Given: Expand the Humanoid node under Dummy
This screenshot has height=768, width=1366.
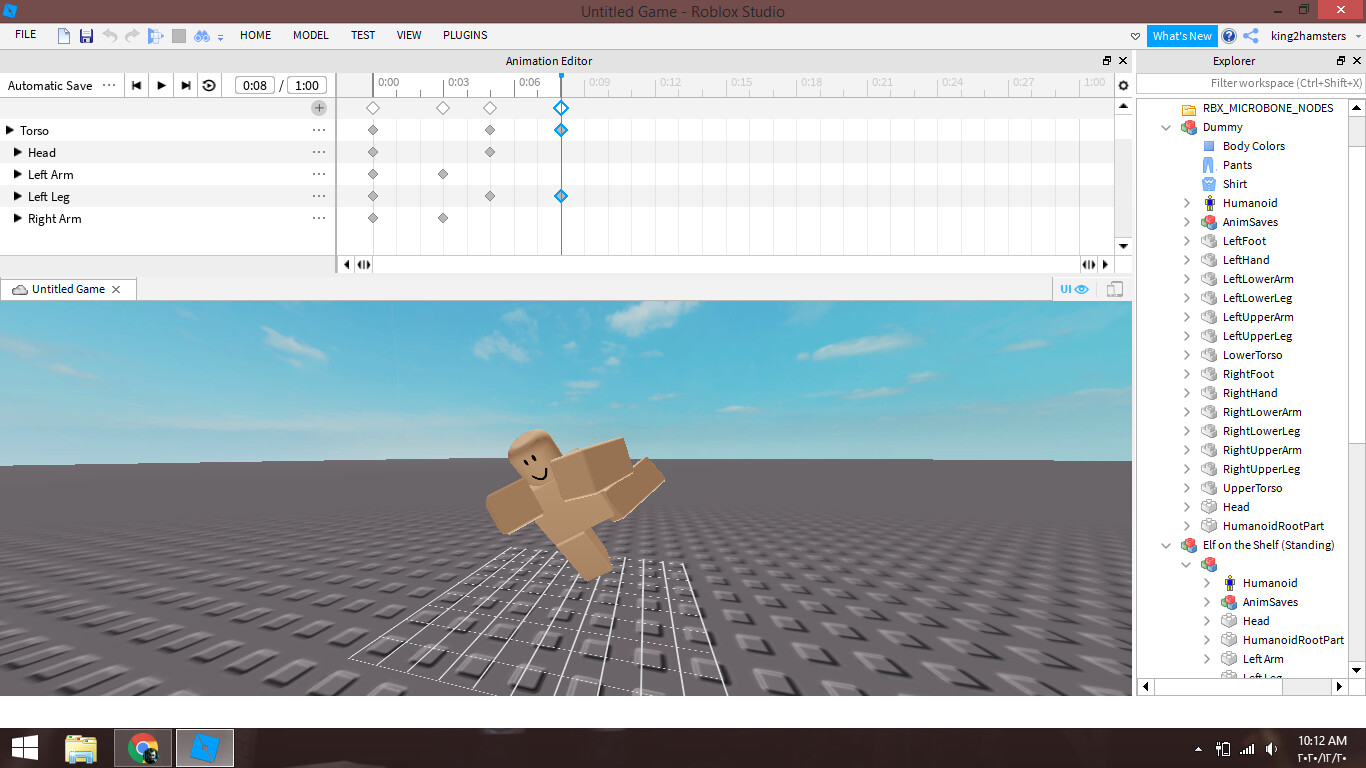Looking at the screenshot, I should tap(1187, 203).
